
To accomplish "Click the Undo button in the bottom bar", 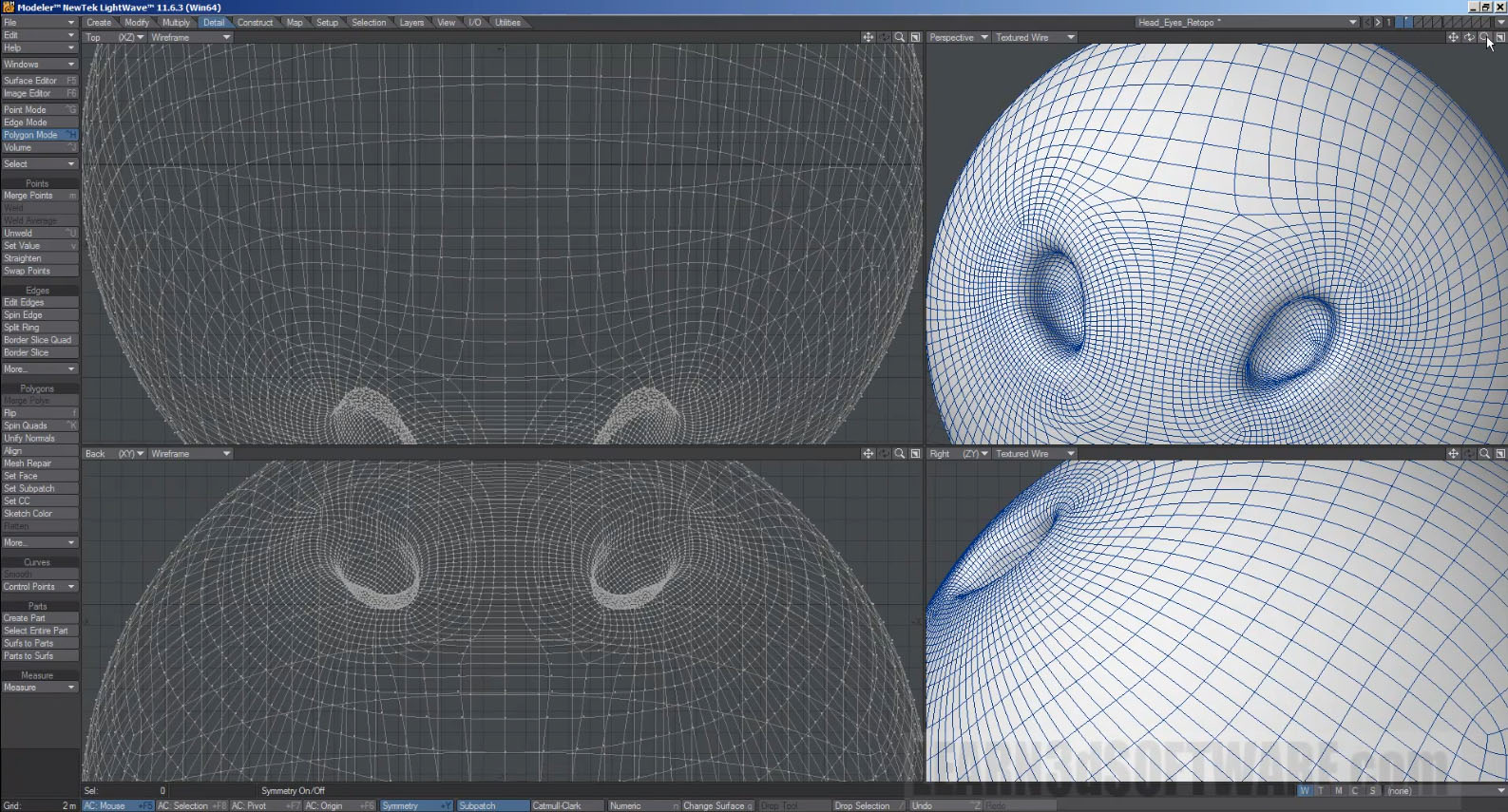I will pyautogui.click(x=945, y=806).
